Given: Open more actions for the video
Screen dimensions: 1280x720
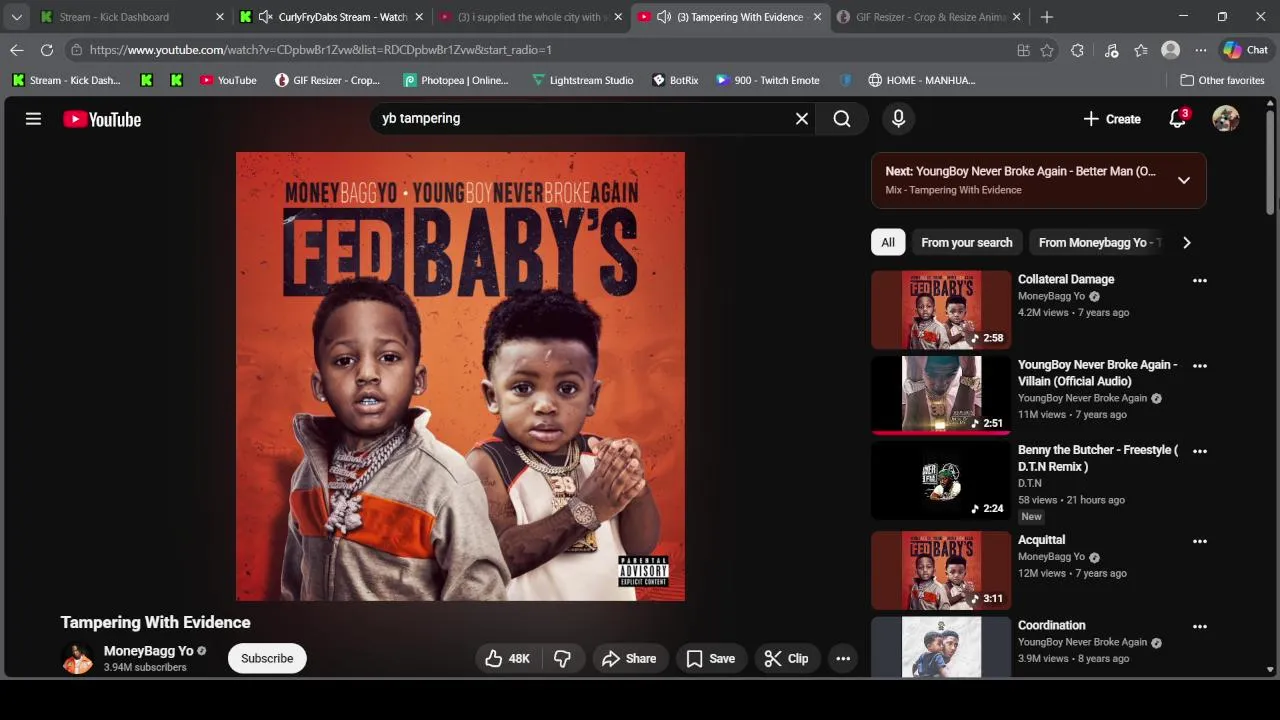Looking at the screenshot, I should click(843, 658).
